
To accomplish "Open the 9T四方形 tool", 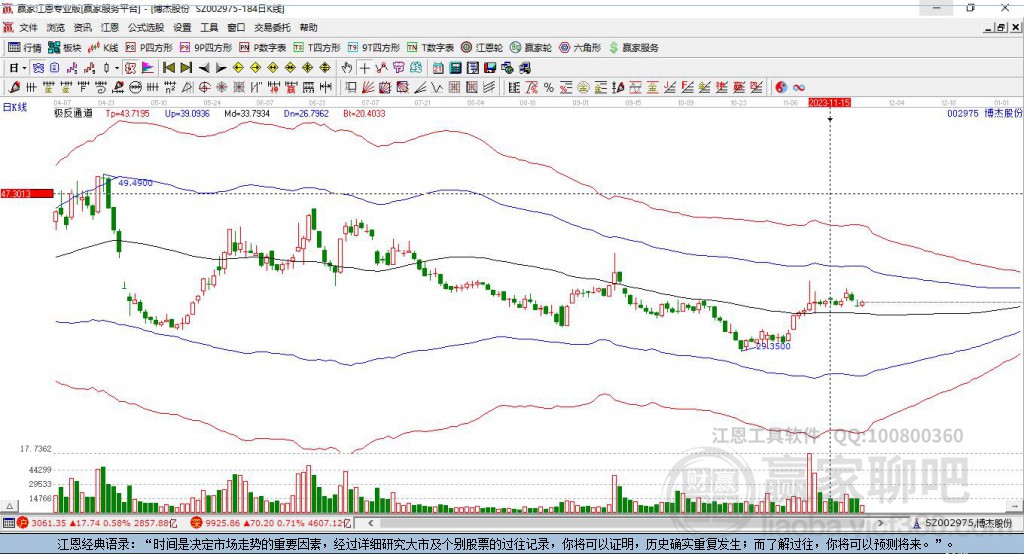I will (x=374, y=48).
